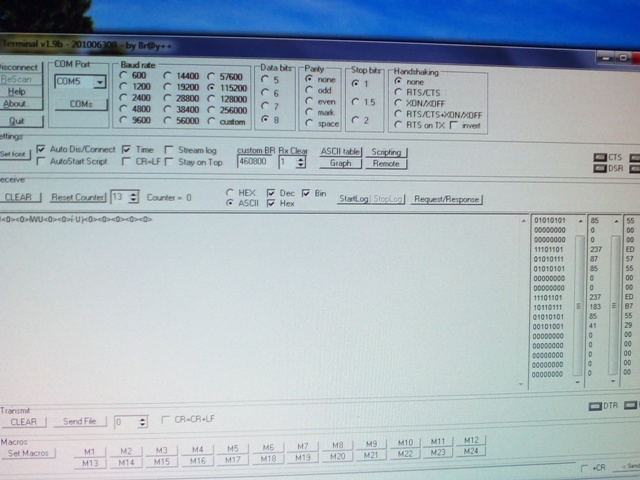Screen dimensions: 640x480
Task: Open the COM Port dropdown
Action: pos(100,82)
